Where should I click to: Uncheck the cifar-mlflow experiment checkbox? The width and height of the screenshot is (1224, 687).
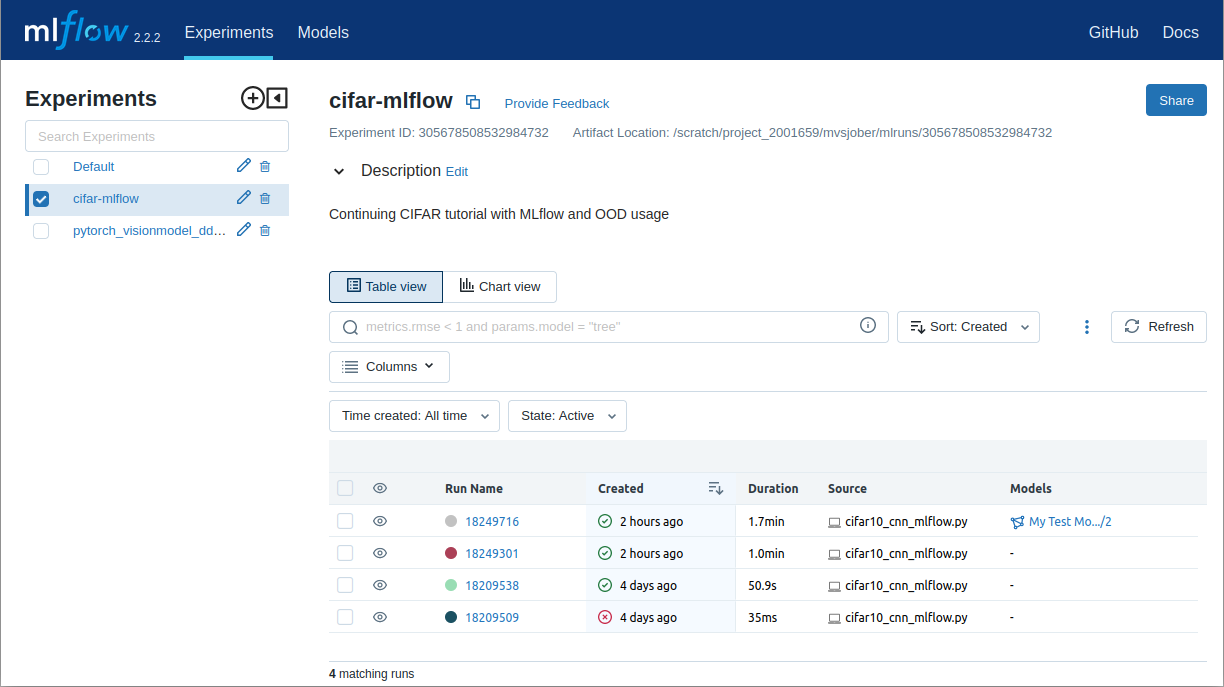[x=41, y=198]
